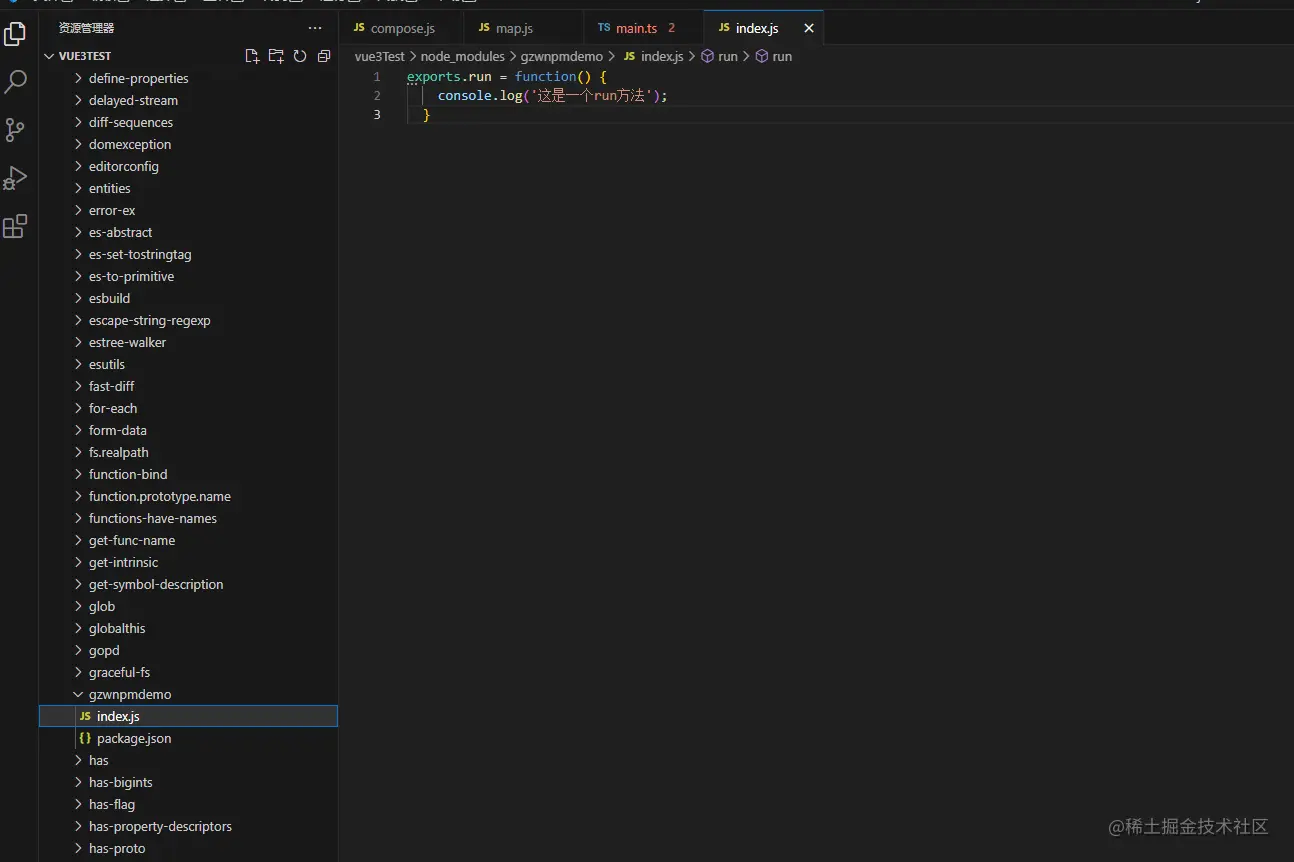Close the index.js editor tab

tap(809, 28)
